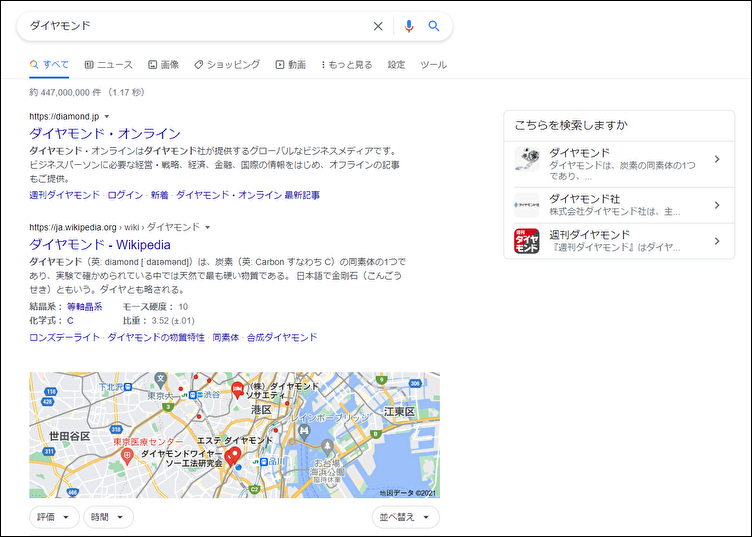Open the 週刊ダイヤモンド sitelink
The height and width of the screenshot is (537, 752).
pos(64,195)
